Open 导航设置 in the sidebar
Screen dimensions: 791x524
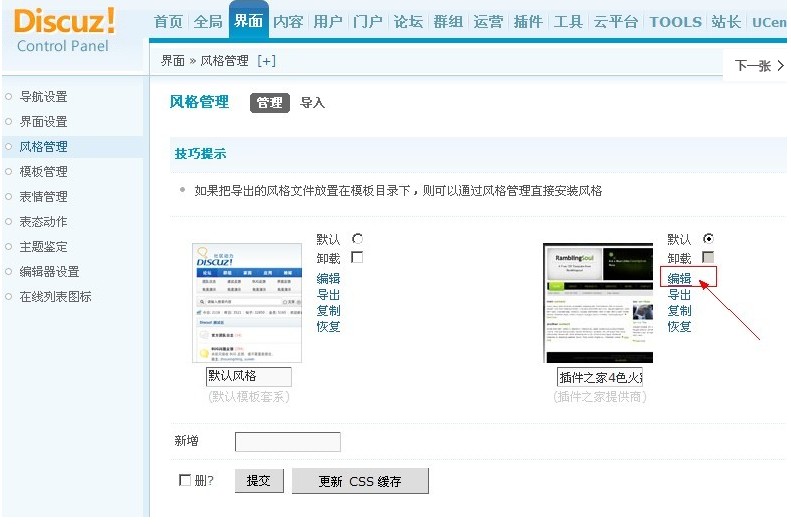[x=43, y=96]
